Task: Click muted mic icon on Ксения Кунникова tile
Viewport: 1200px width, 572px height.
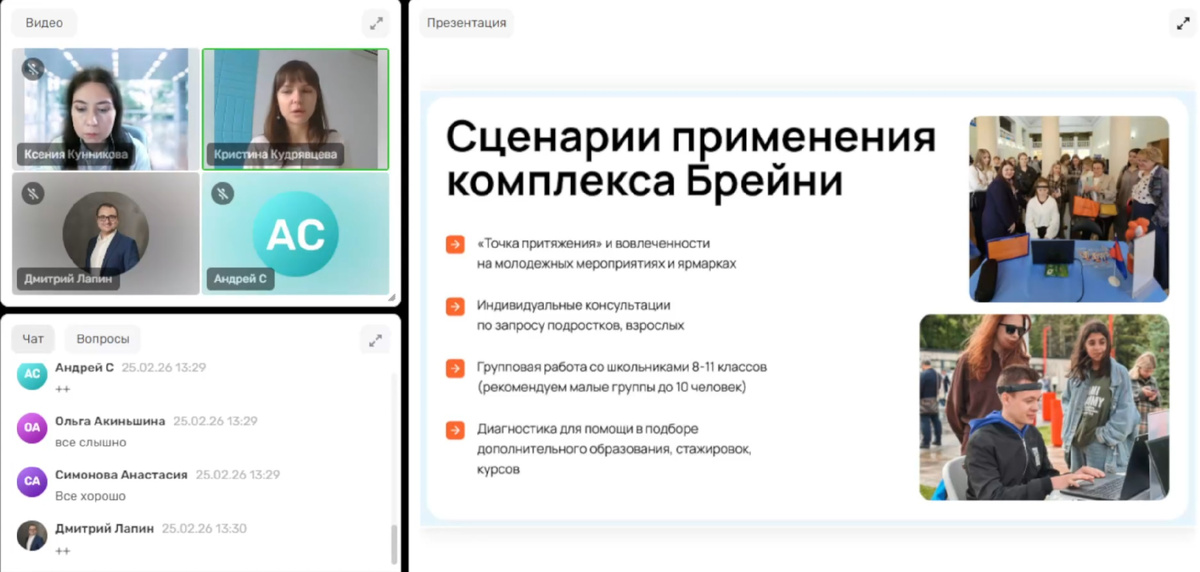Action: coord(33,69)
